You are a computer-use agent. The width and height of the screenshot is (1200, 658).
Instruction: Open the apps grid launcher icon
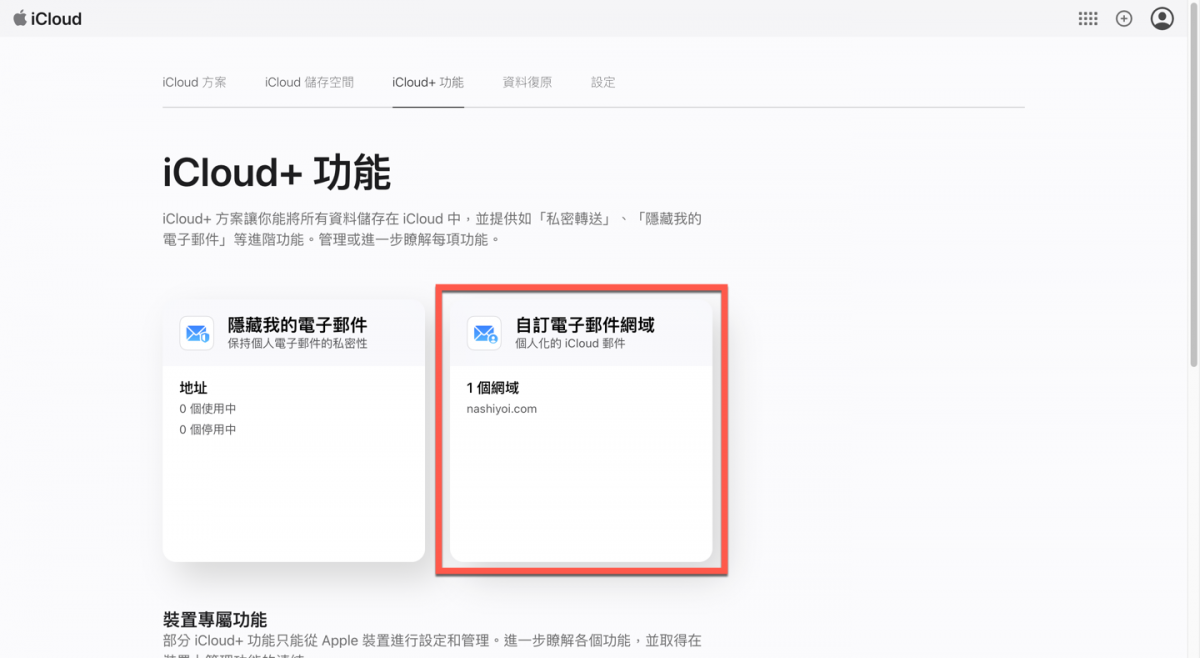click(x=1088, y=18)
